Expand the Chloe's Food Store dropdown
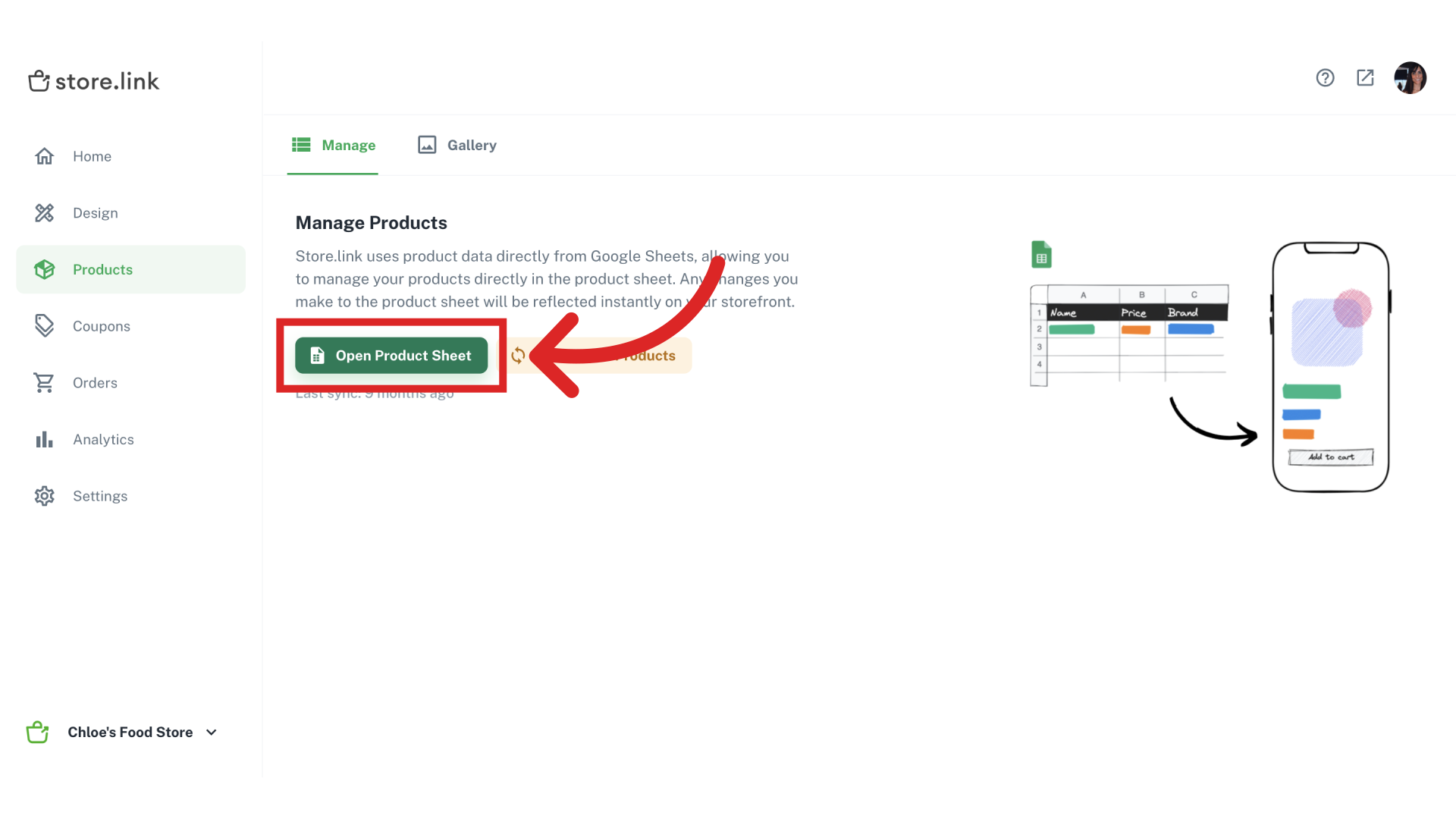Viewport: 1456px width, 819px height. pos(211,732)
